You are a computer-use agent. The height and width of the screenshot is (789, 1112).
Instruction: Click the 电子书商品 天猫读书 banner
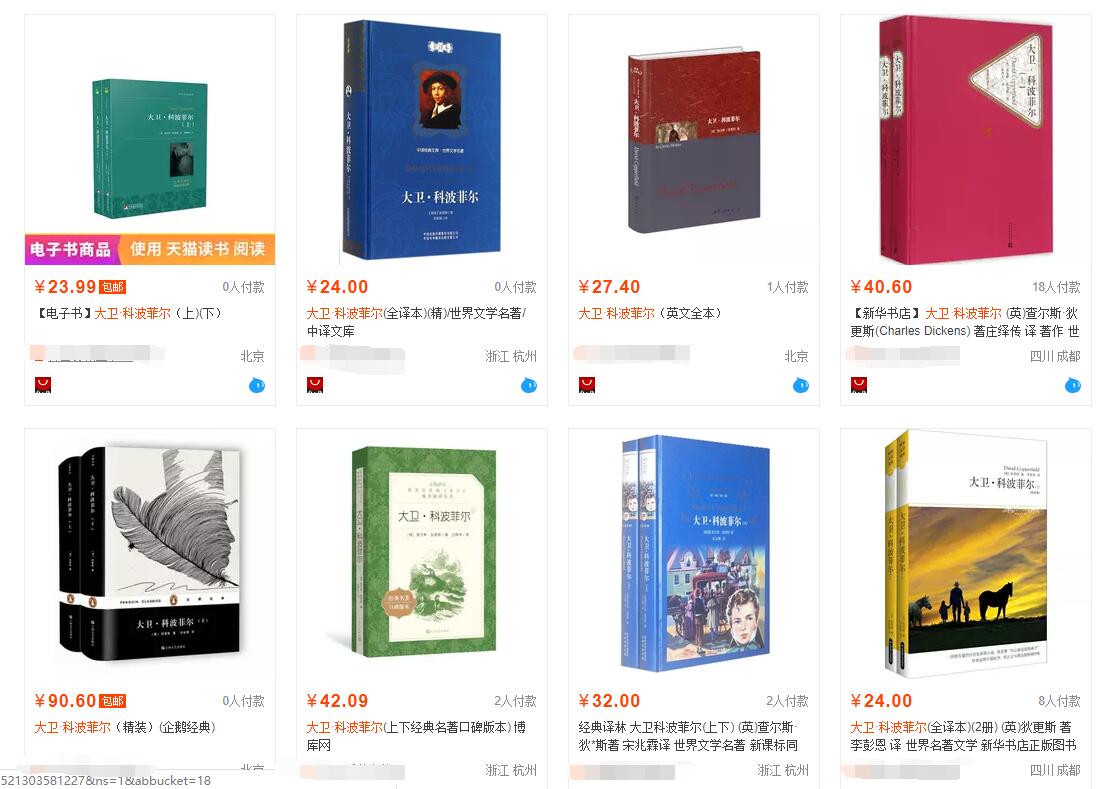tap(150, 249)
